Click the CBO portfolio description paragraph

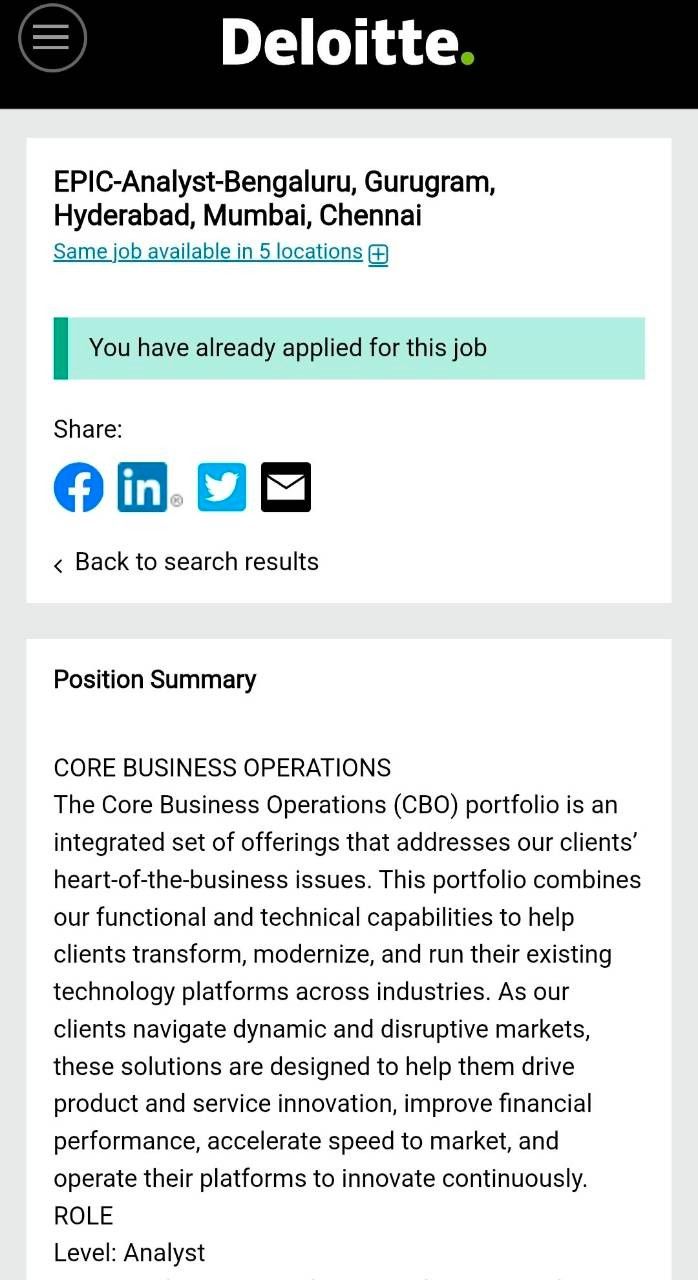point(348,991)
